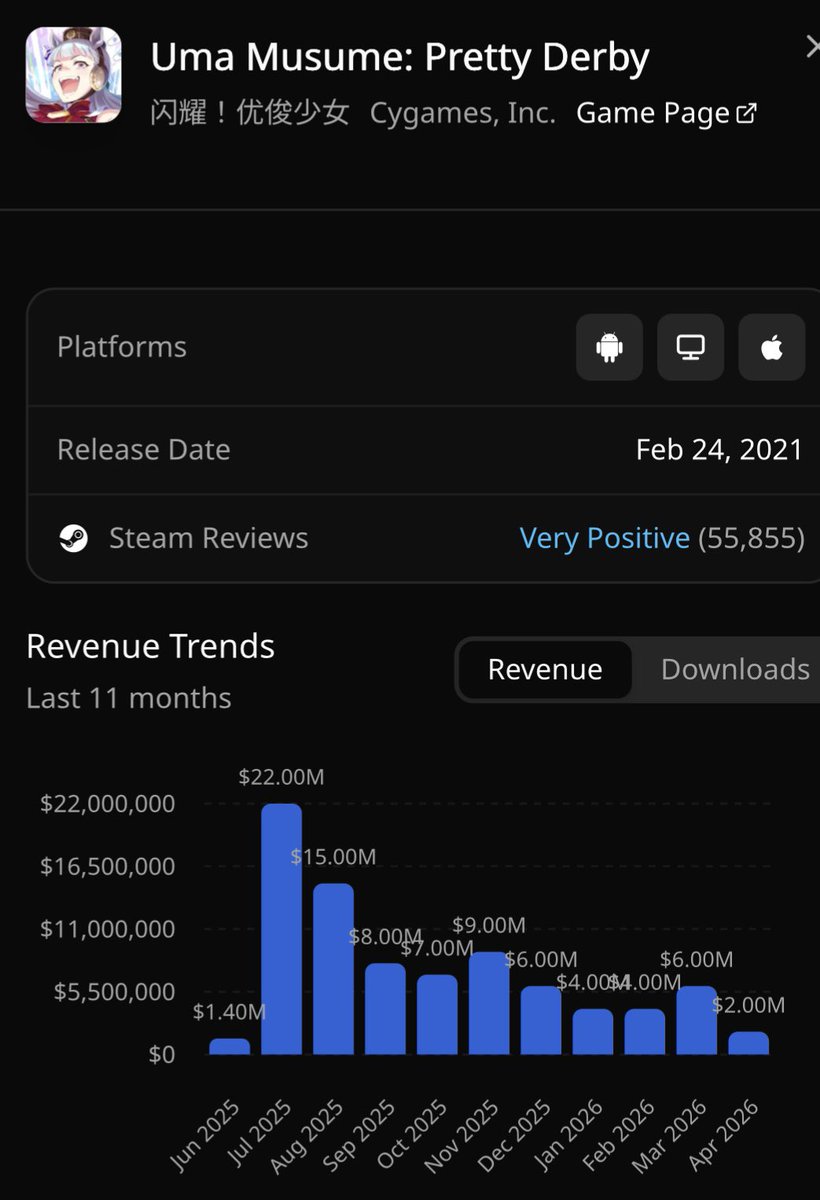
Task: Click the $5,500,000 y-axis label
Action: (115, 992)
